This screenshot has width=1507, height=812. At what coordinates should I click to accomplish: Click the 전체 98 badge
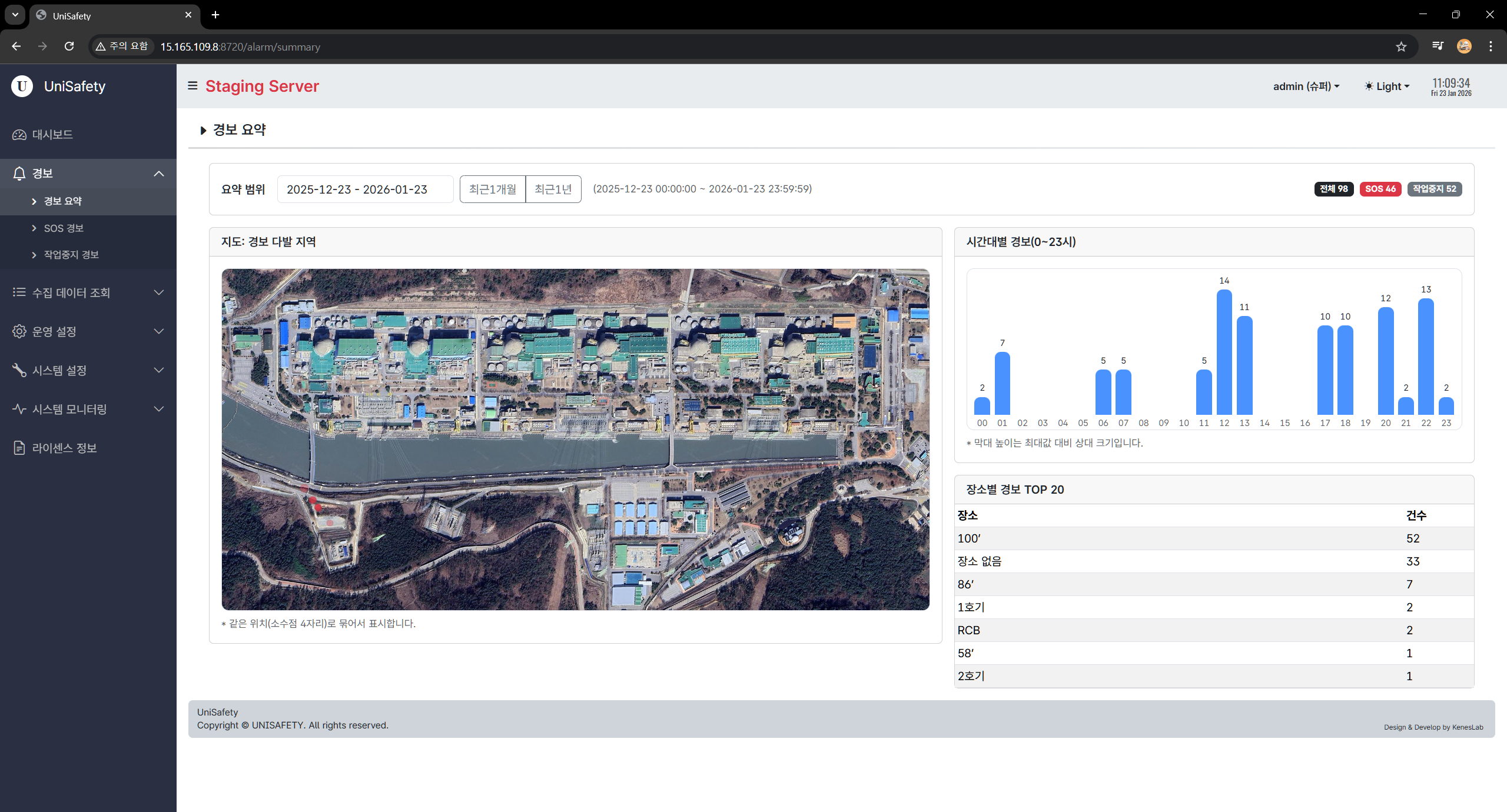1334,189
